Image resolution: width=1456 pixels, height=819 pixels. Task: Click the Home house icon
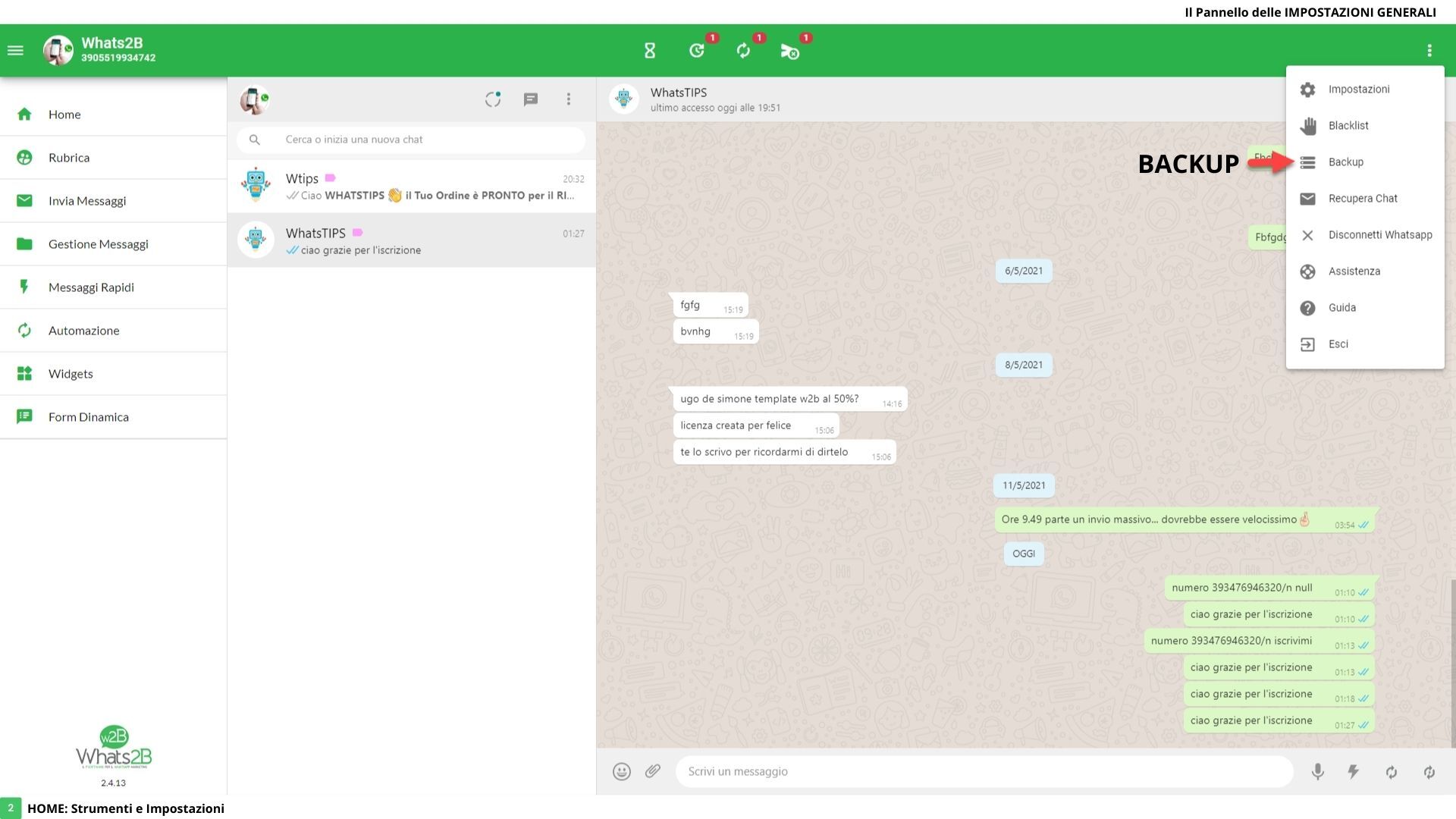24,115
